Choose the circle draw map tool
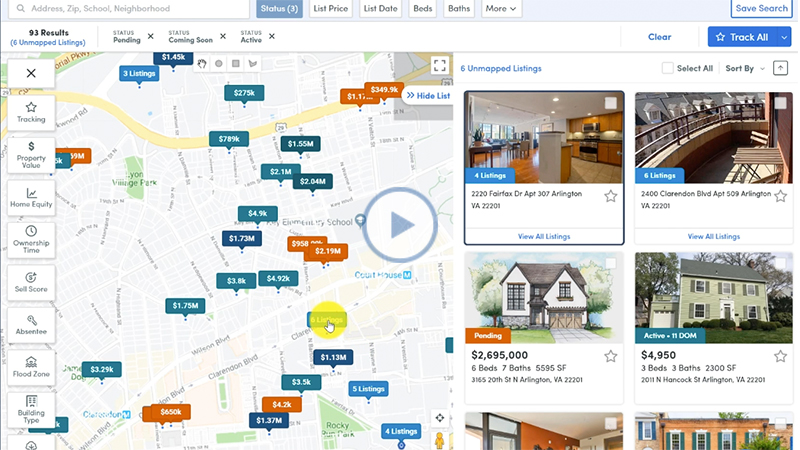Viewport: 800px width, 450px height. pos(219,64)
